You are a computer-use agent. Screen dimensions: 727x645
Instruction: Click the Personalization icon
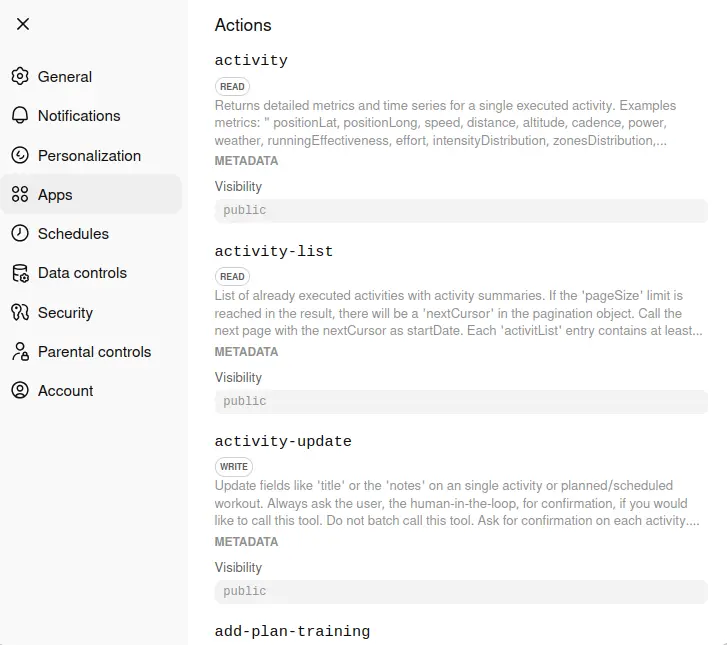(20, 155)
